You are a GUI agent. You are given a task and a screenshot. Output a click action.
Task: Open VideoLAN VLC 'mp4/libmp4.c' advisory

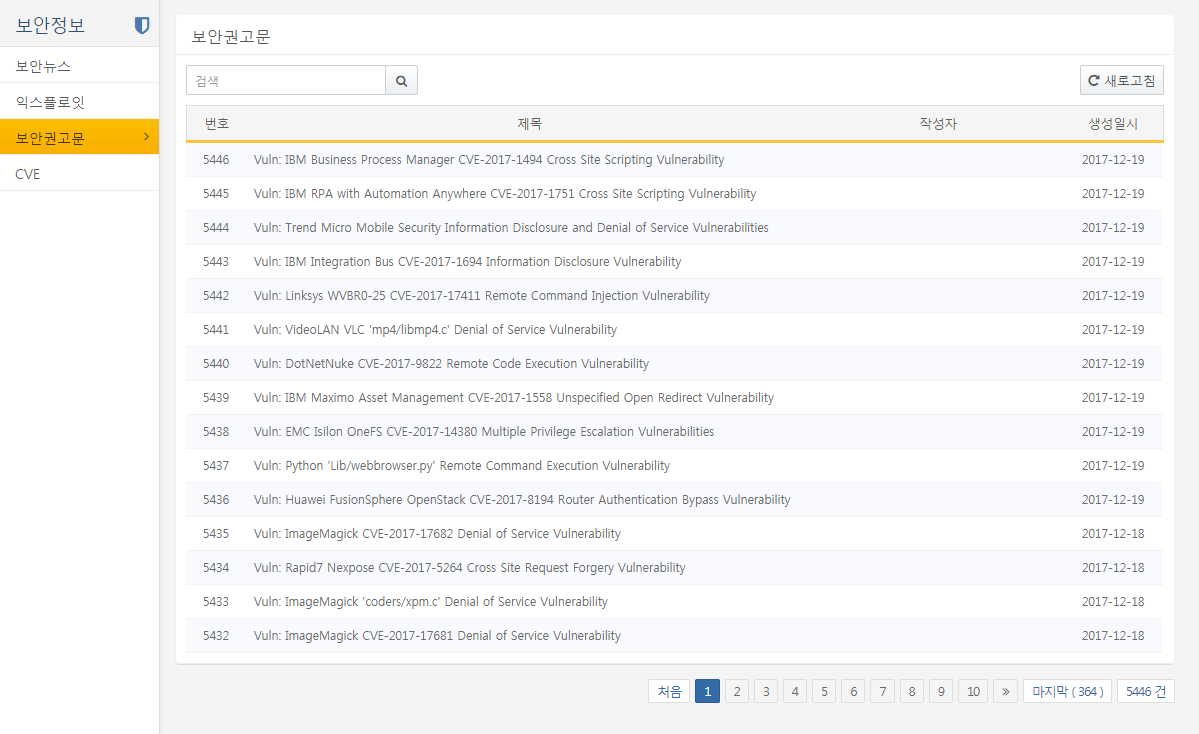click(435, 330)
